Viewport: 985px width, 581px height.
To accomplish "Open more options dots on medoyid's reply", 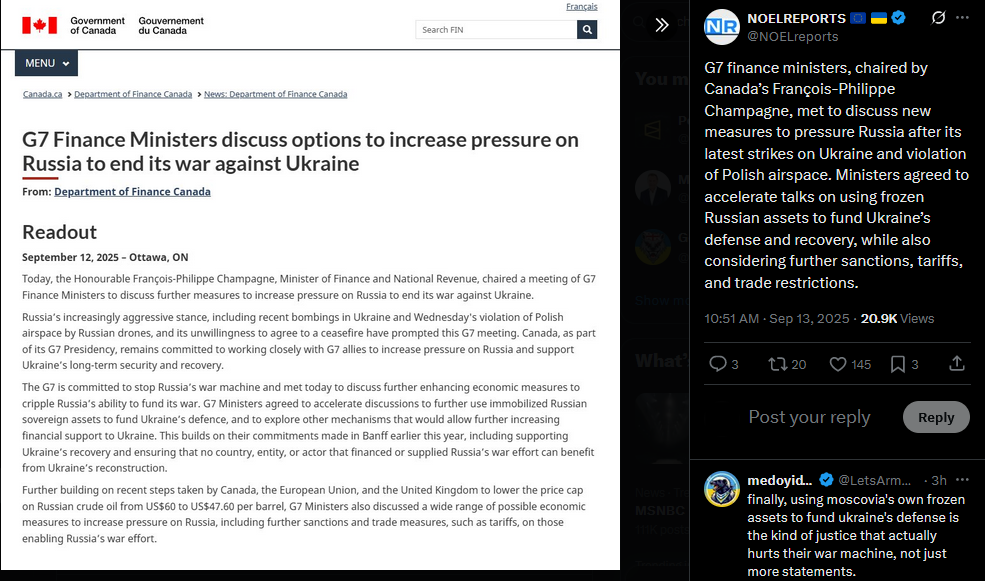I will pyautogui.click(x=962, y=480).
